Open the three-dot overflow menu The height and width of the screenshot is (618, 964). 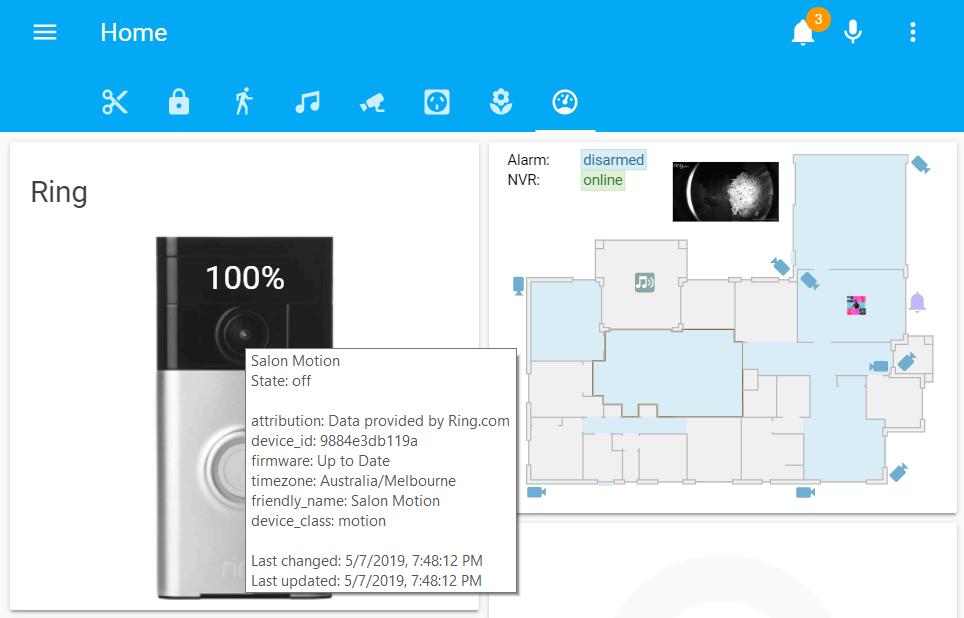tap(912, 31)
